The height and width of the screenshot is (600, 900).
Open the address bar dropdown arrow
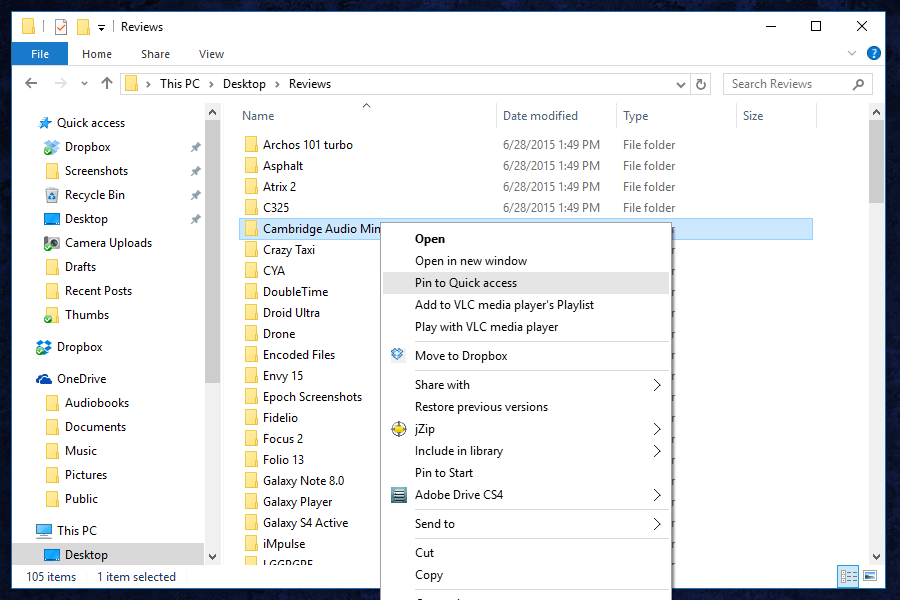click(x=681, y=83)
